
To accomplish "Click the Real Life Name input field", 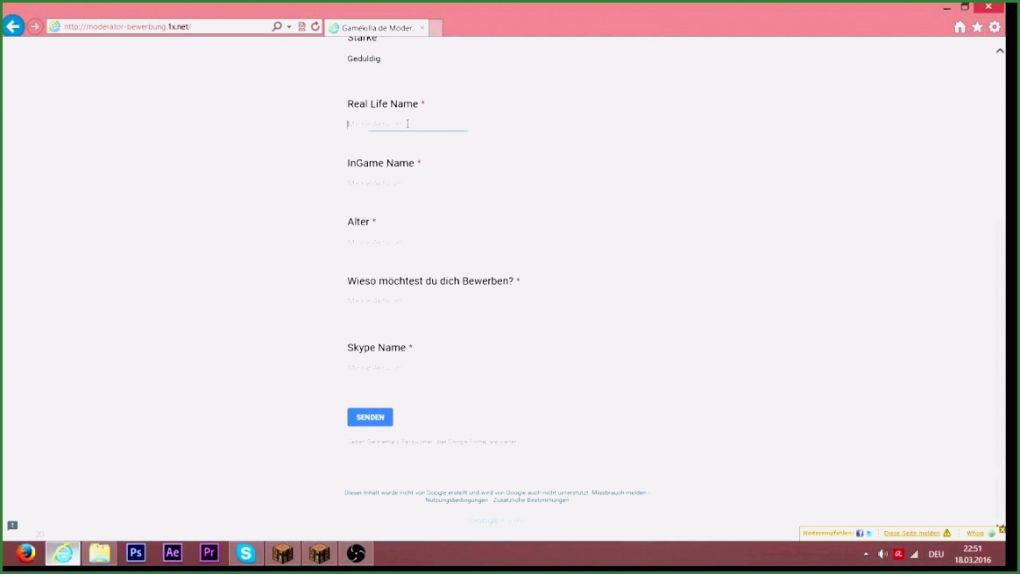I will 407,124.
